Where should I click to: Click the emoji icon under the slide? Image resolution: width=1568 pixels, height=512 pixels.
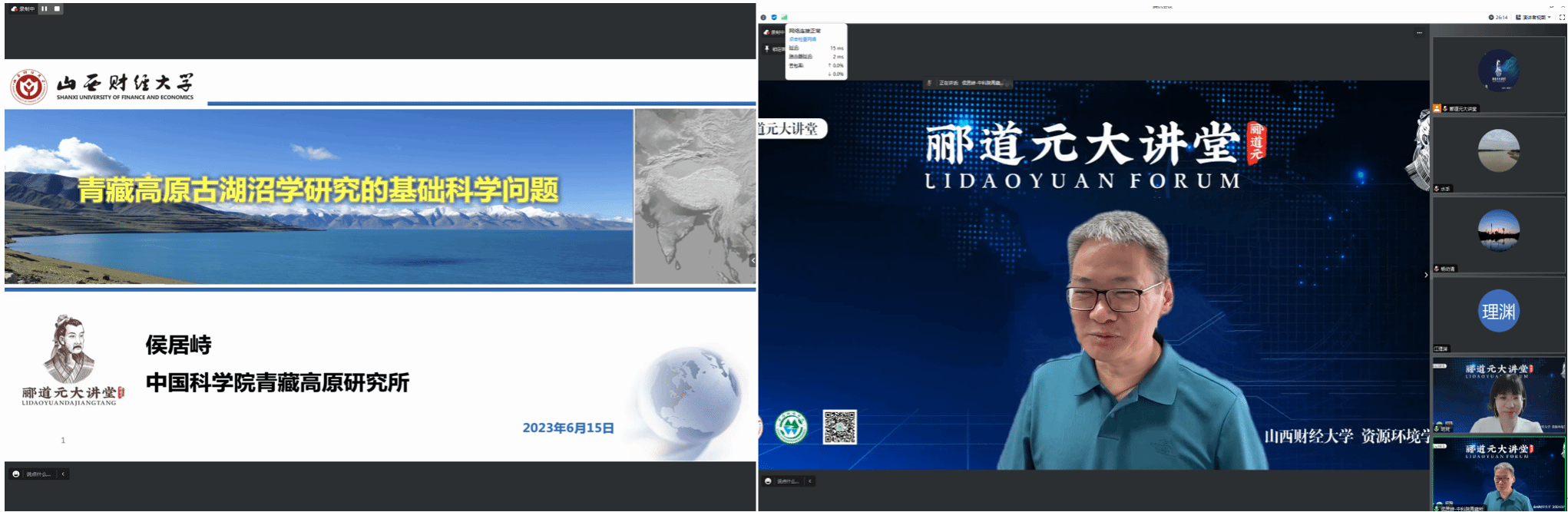(x=15, y=474)
